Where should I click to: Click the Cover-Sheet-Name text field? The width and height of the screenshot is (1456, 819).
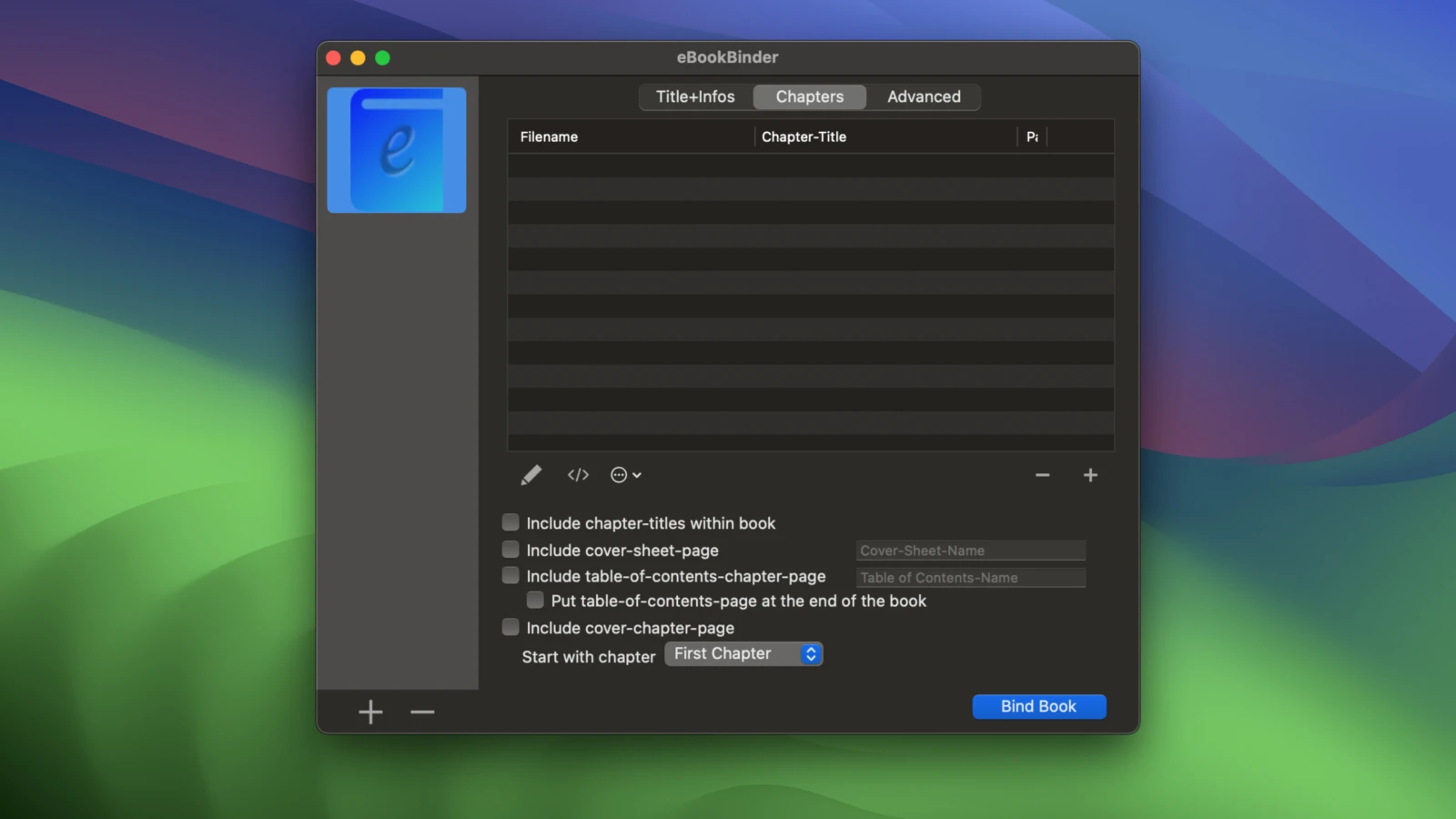pos(970,551)
